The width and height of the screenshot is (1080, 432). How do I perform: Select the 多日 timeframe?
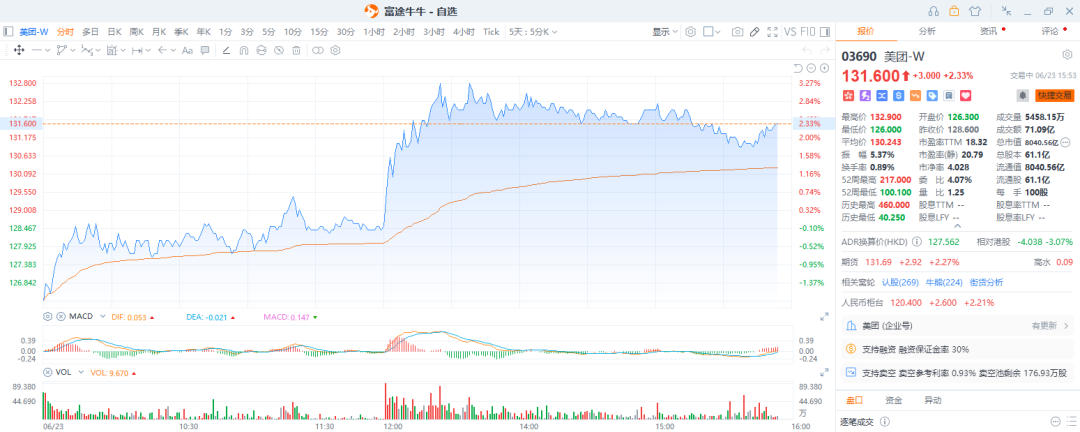click(90, 32)
